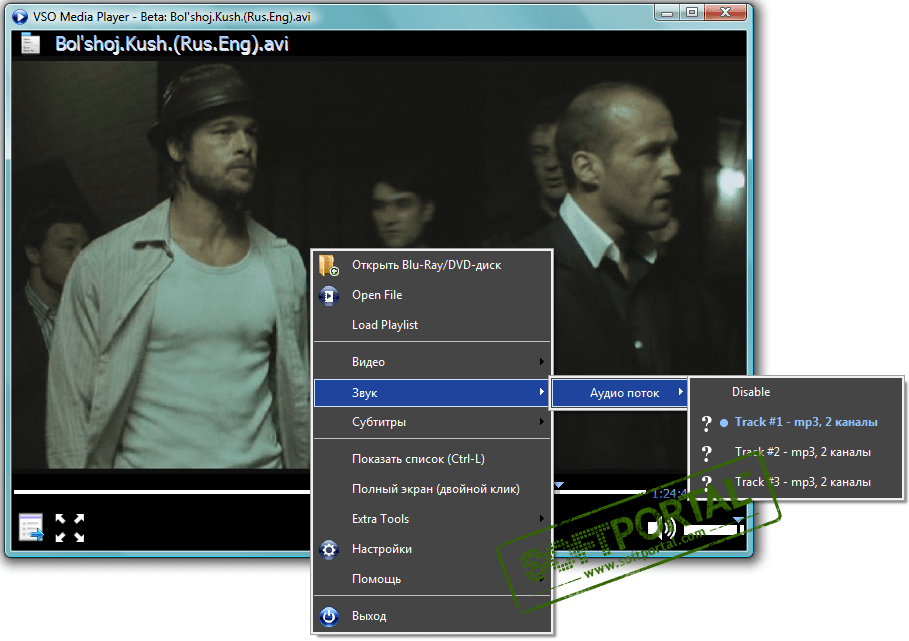Select Track #1 - mp3 audio stream

point(796,423)
